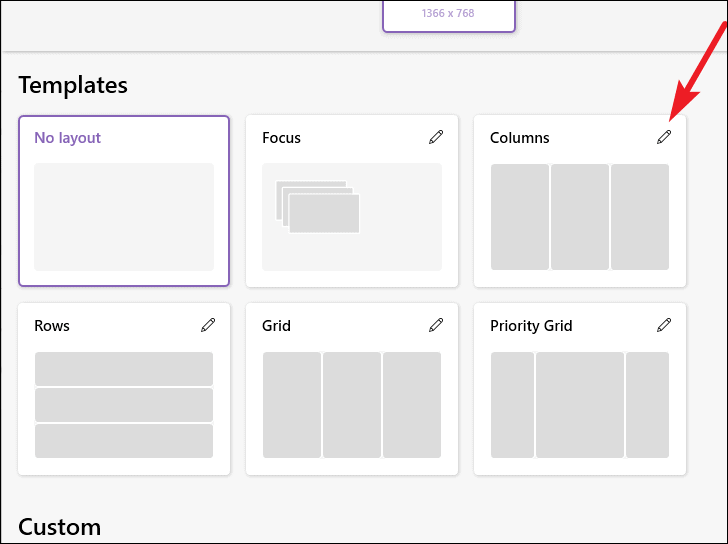Pick the Rows layout preview
Screen dimensions: 728x544
(124, 405)
